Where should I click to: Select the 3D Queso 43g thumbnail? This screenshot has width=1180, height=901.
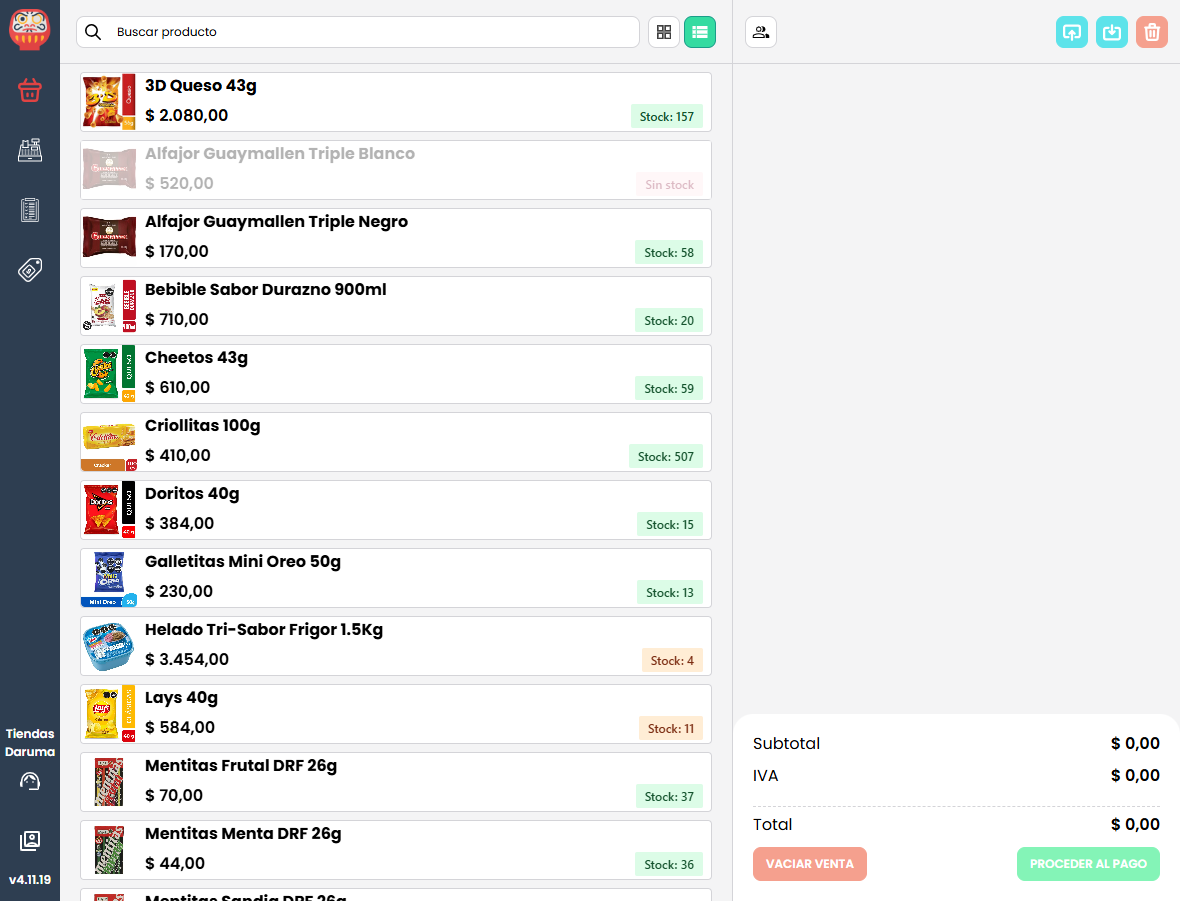[109, 102]
